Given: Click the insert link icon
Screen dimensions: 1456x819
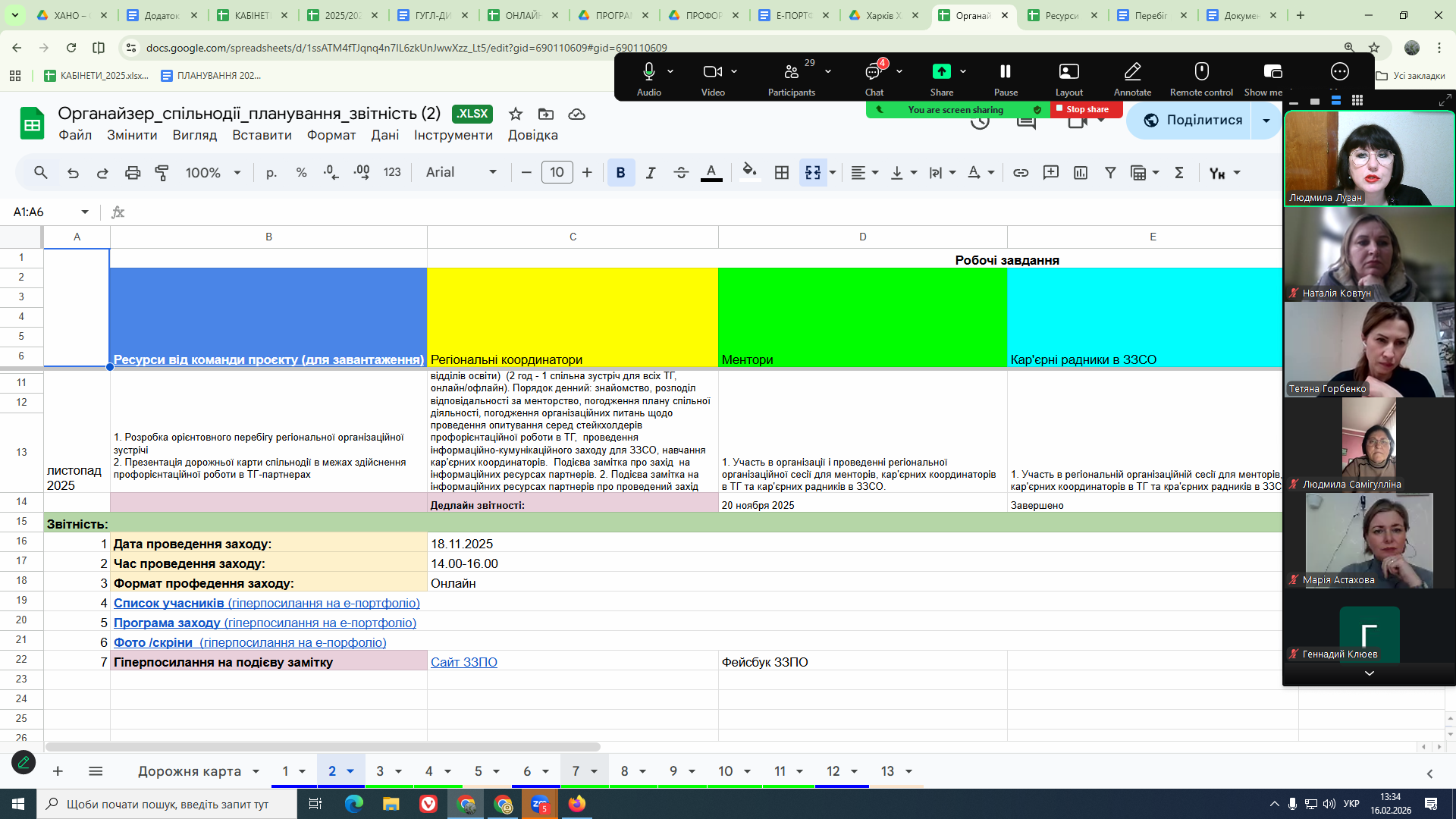Looking at the screenshot, I should [x=1021, y=173].
